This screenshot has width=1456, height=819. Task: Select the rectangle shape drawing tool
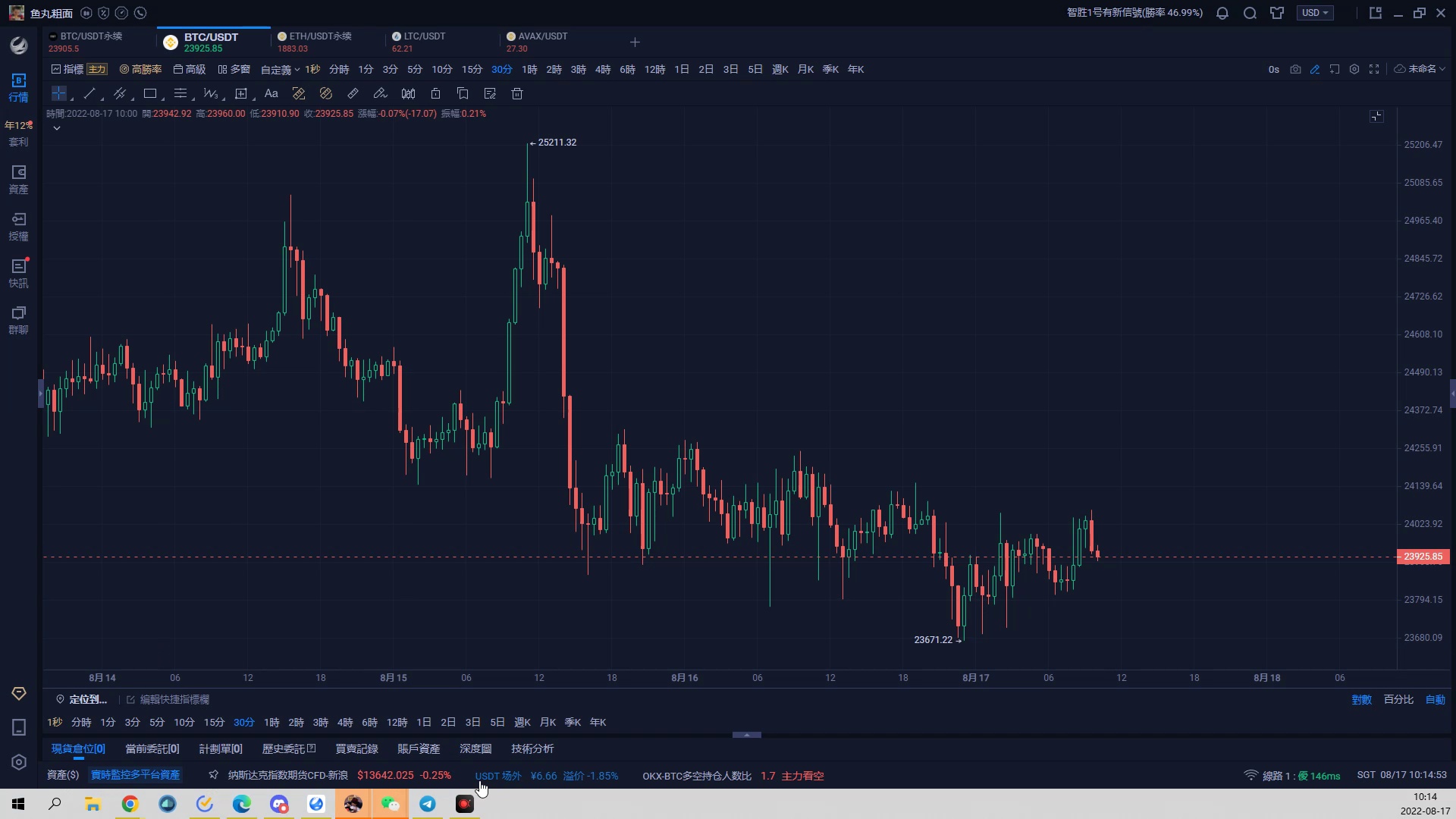tap(150, 93)
